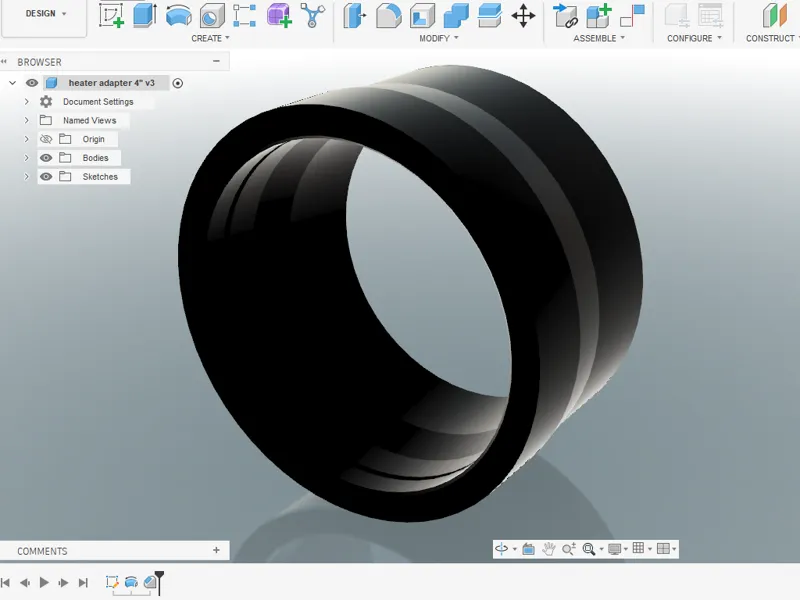Select the Extrude tool

144,15
